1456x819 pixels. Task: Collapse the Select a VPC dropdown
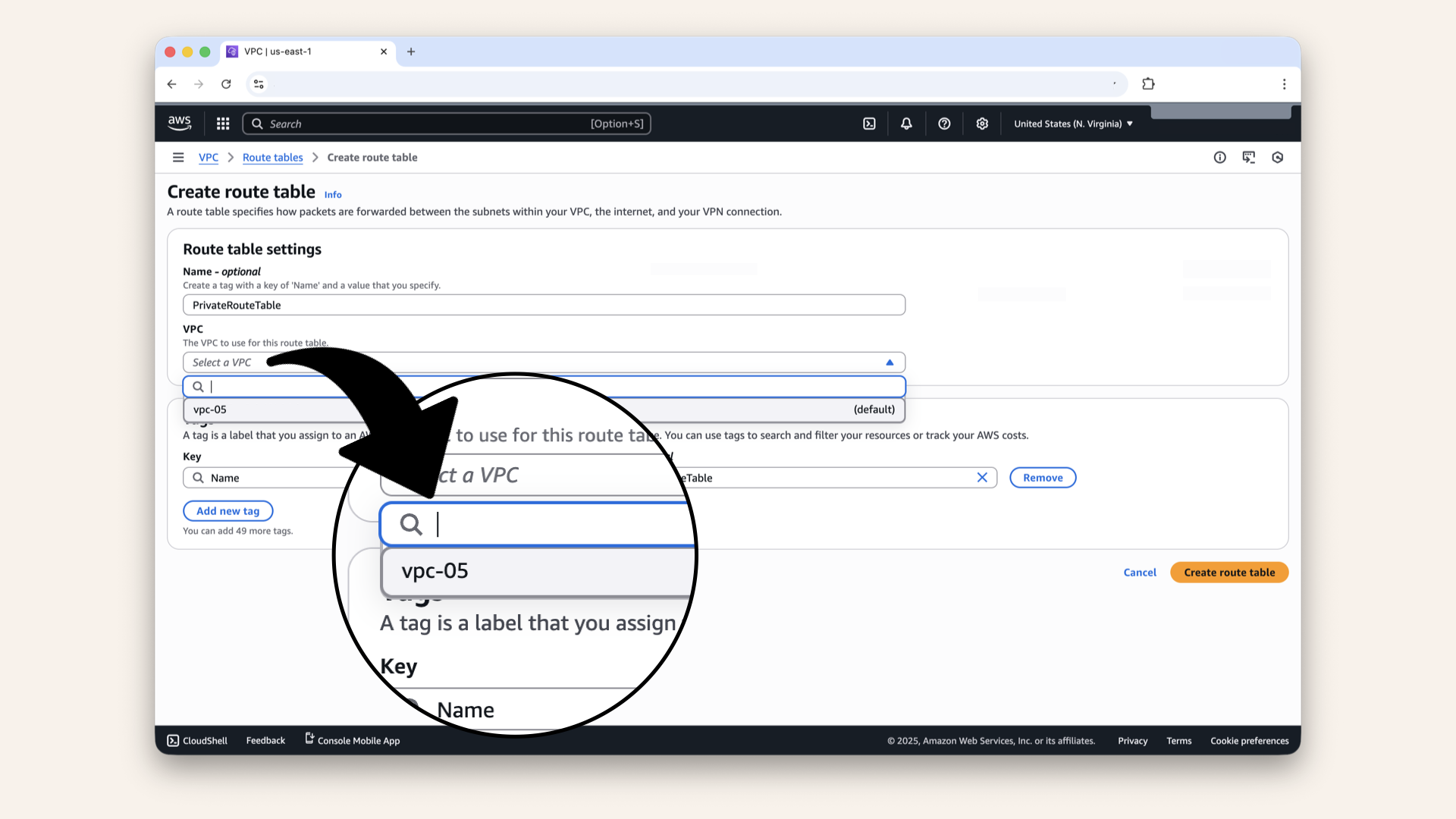coord(890,362)
